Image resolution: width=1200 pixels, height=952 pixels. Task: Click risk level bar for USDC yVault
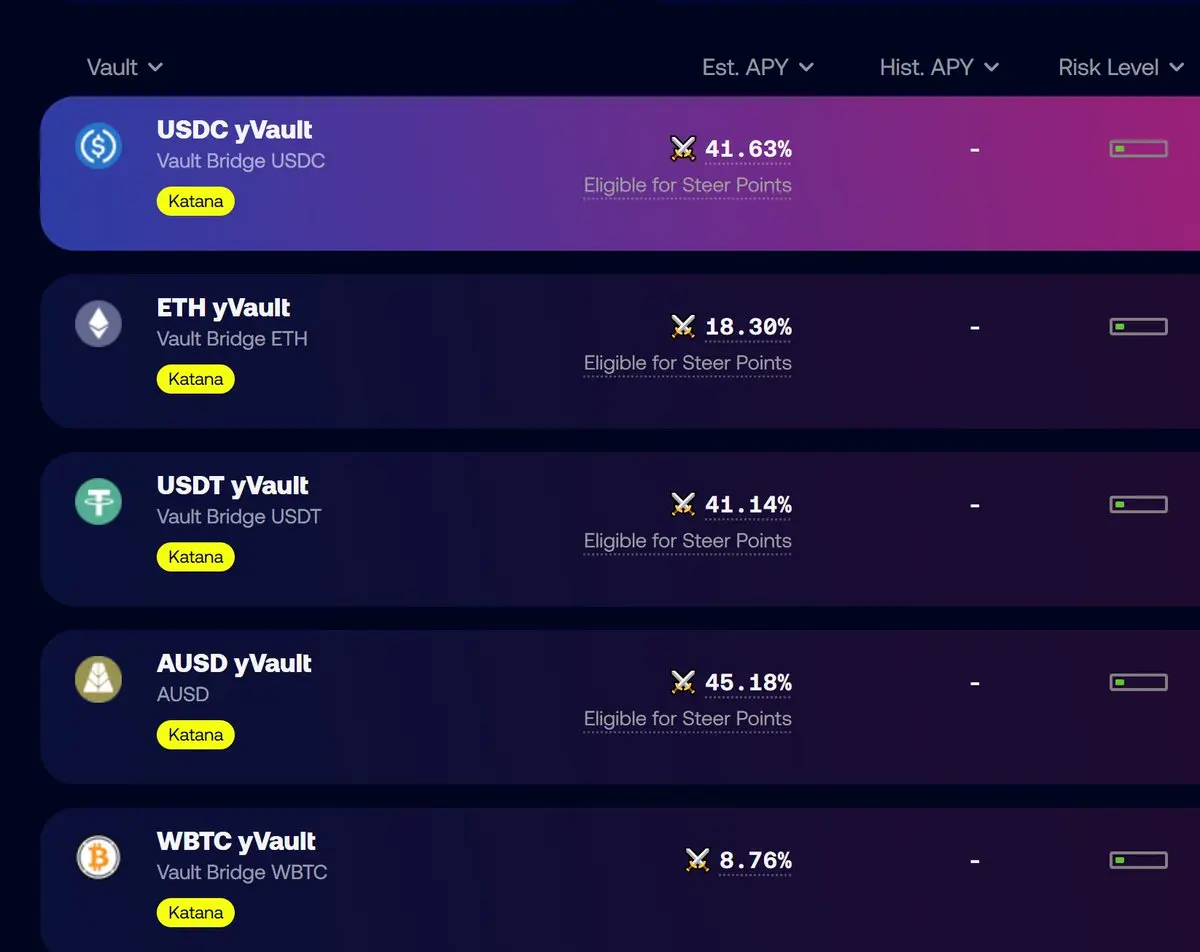click(1138, 149)
